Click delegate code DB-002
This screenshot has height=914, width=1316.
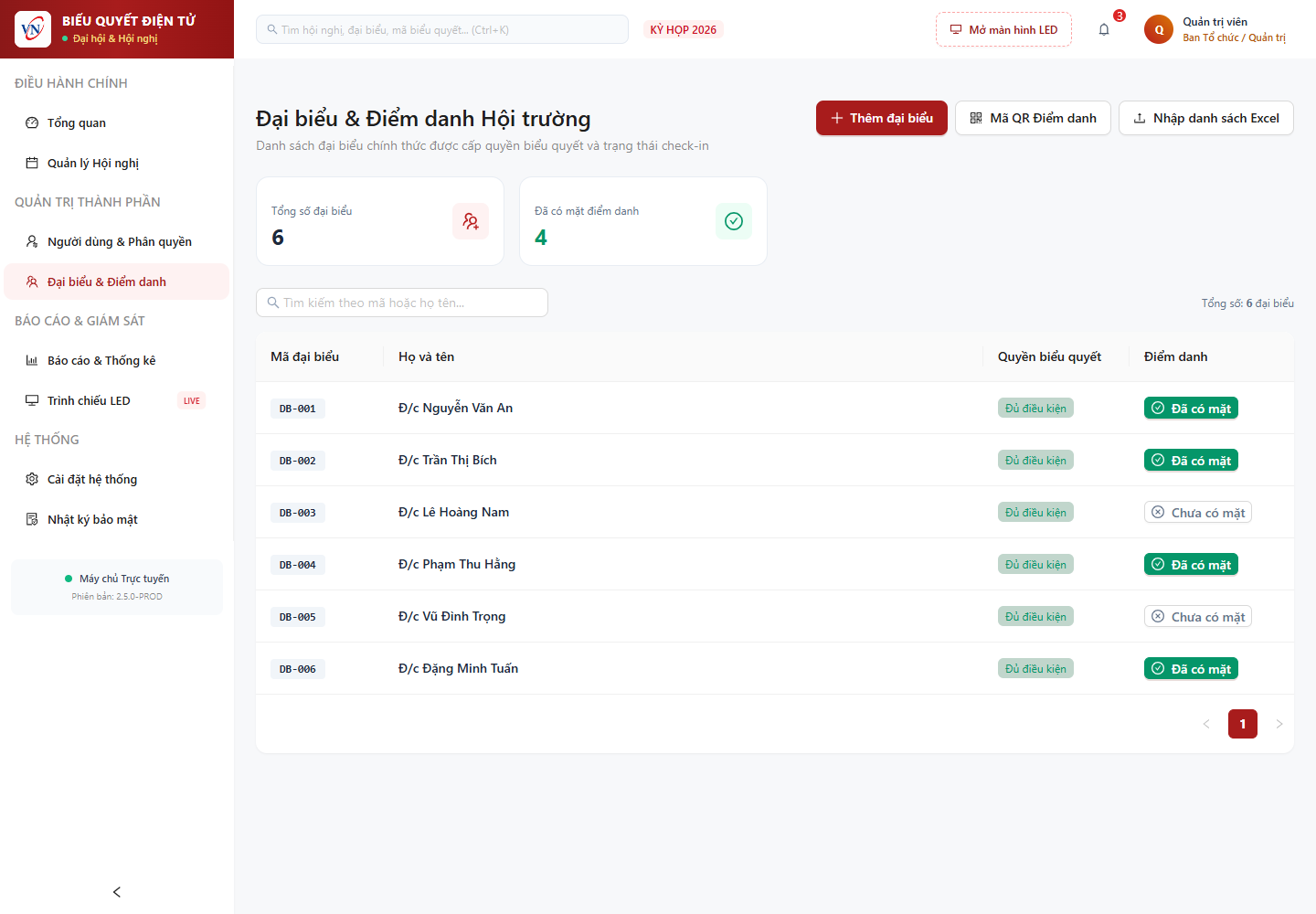(298, 461)
